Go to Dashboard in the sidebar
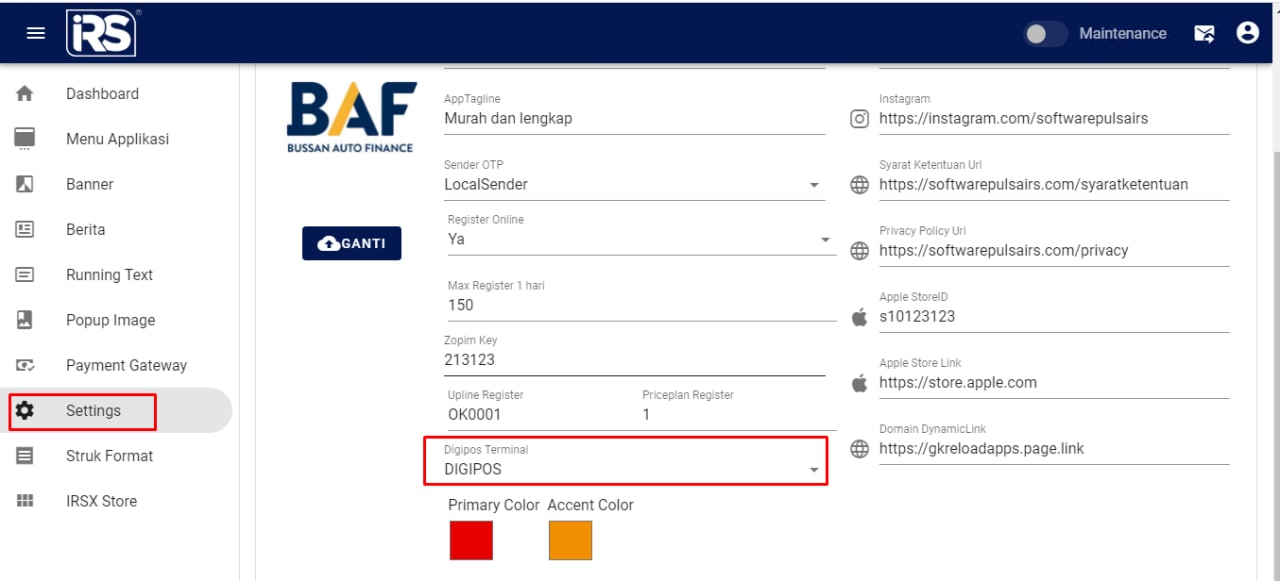 tap(102, 94)
